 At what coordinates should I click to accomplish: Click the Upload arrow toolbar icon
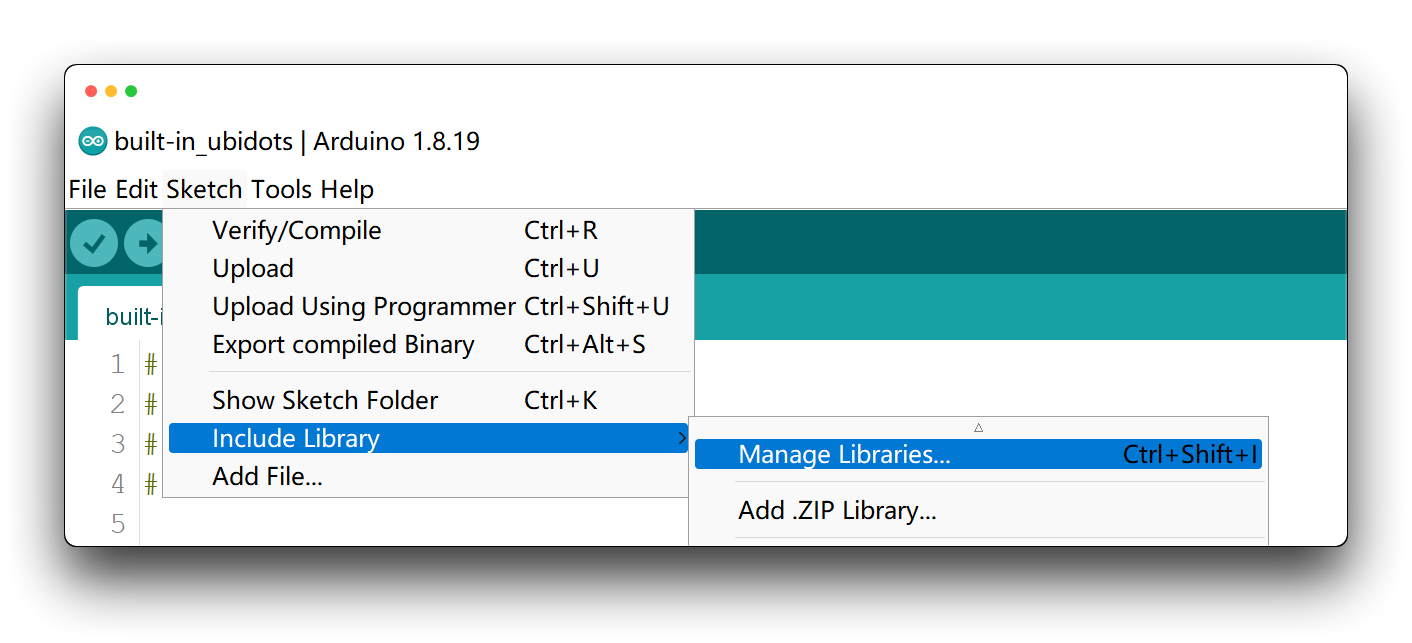click(x=144, y=243)
